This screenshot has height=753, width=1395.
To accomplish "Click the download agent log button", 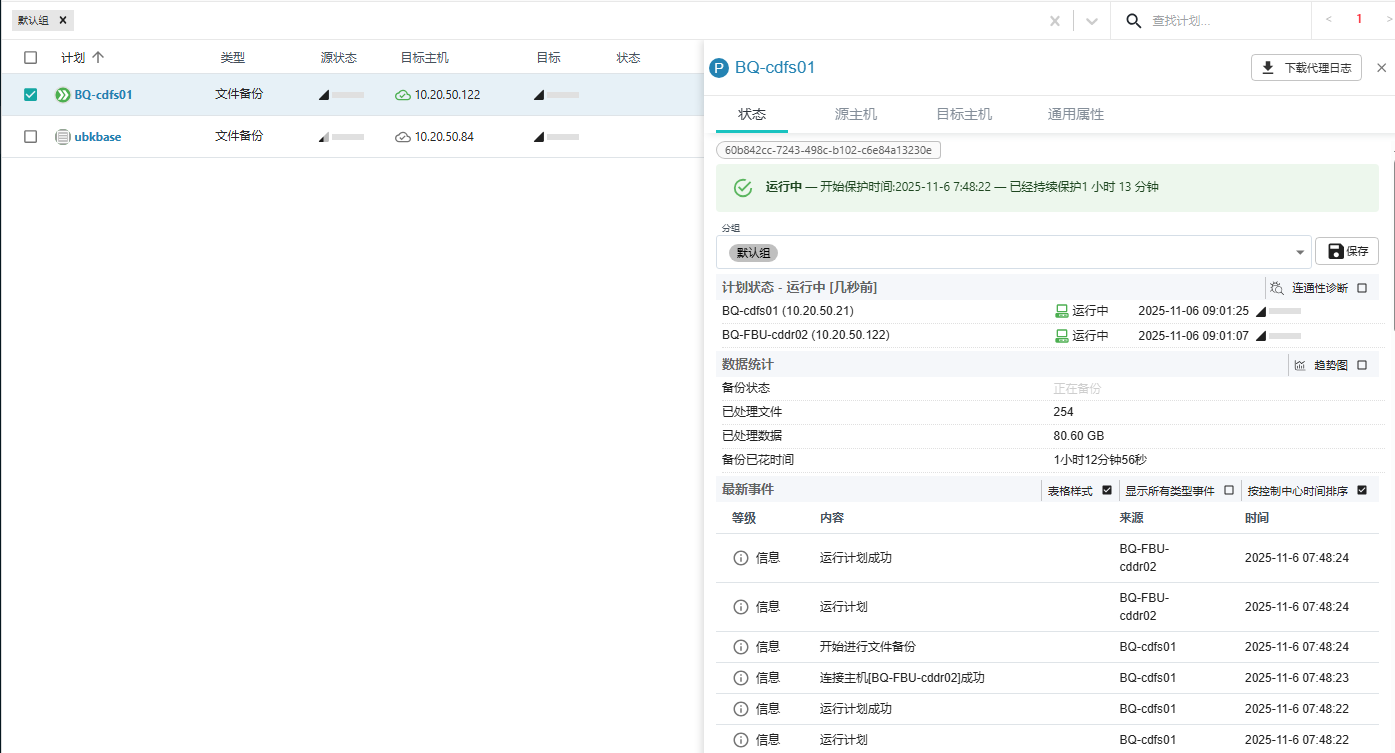I will [x=1306, y=68].
